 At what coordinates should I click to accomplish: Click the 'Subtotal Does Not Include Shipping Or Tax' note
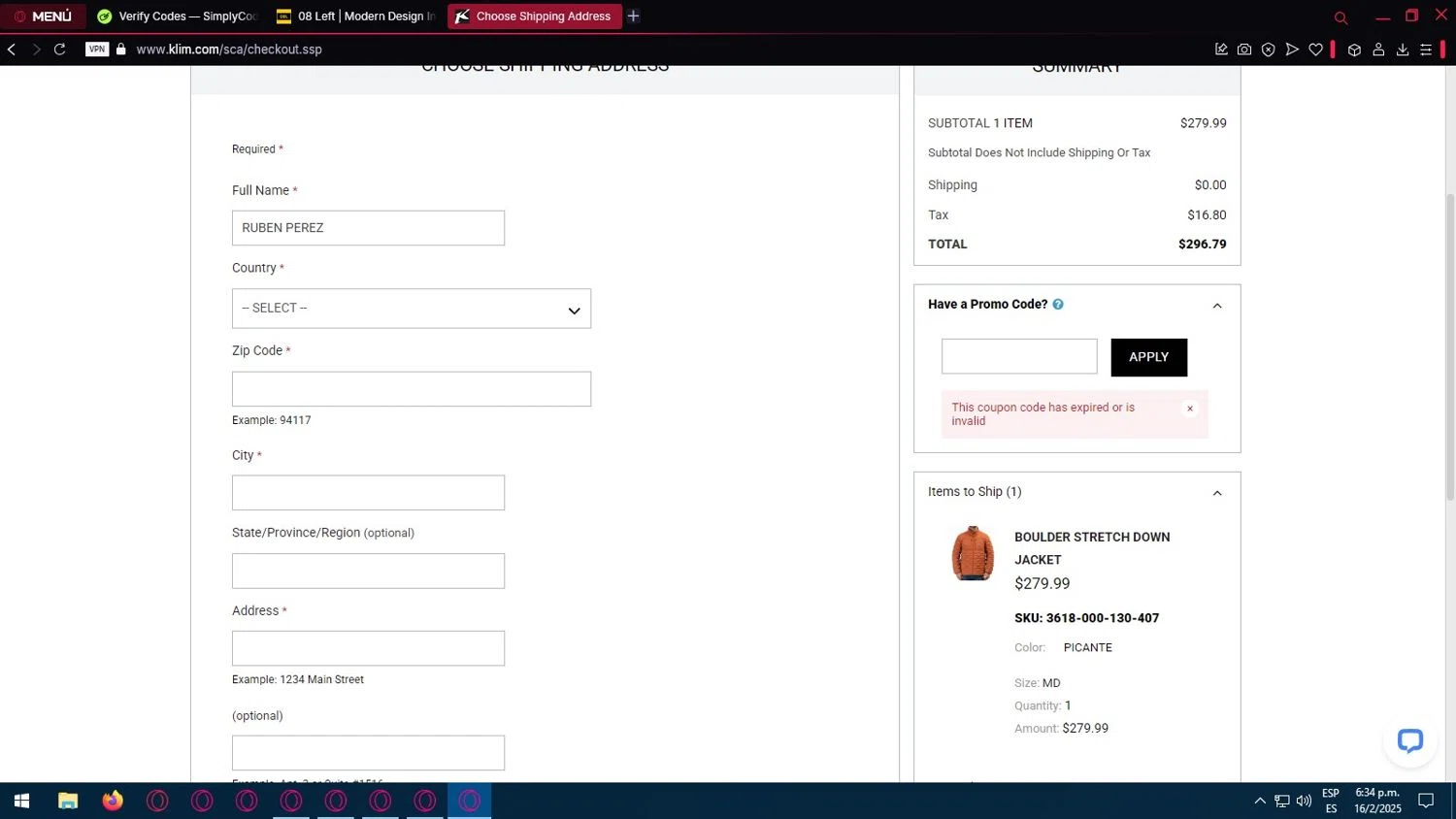click(x=1039, y=153)
